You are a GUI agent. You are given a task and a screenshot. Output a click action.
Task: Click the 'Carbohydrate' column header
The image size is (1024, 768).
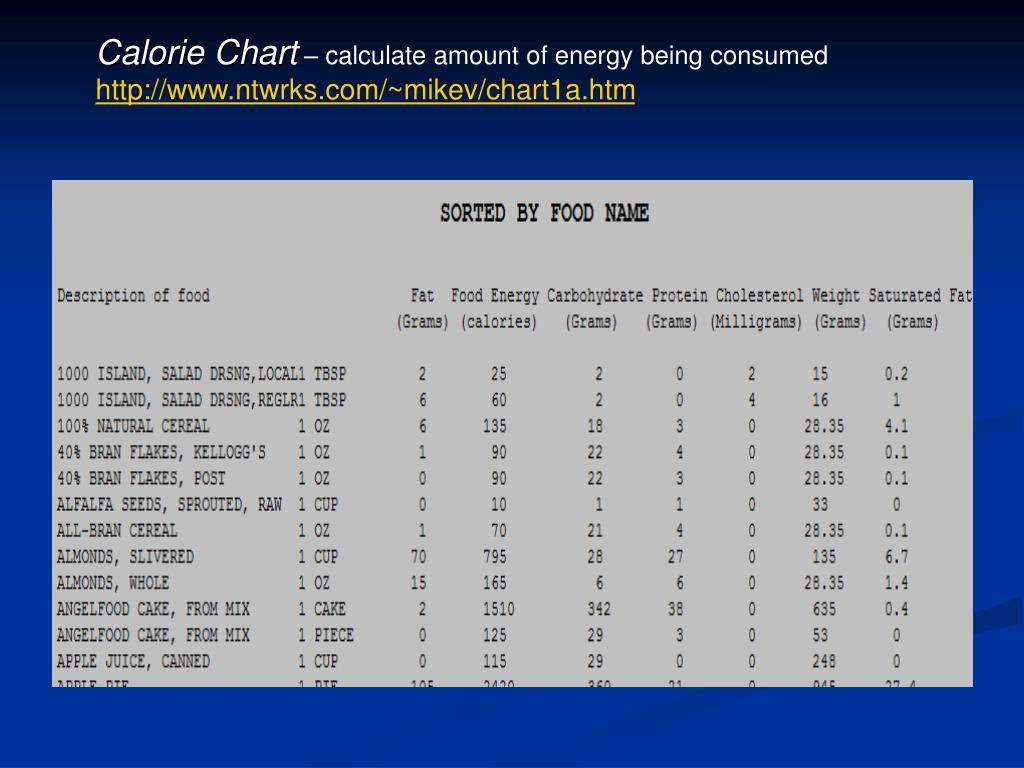pyautogui.click(x=595, y=296)
